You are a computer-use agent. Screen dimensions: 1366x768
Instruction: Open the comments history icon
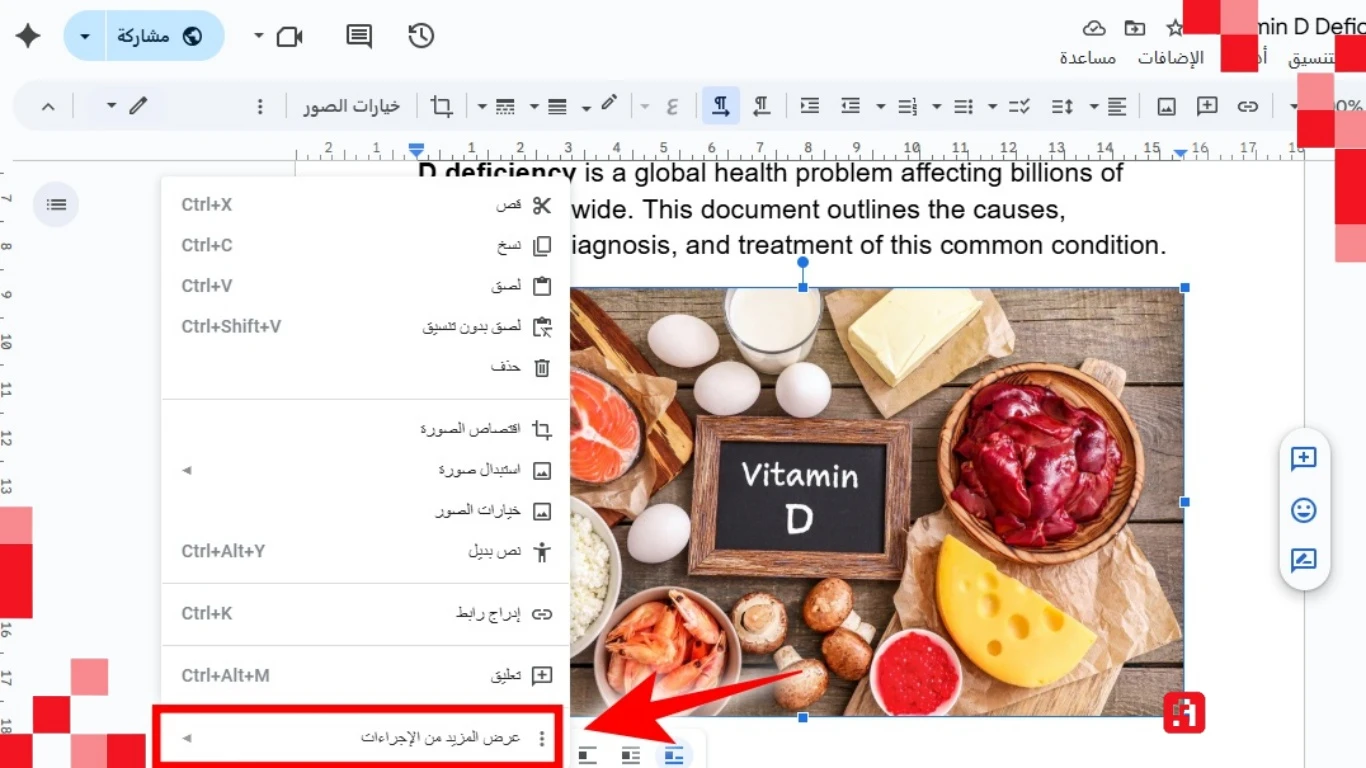pos(358,36)
